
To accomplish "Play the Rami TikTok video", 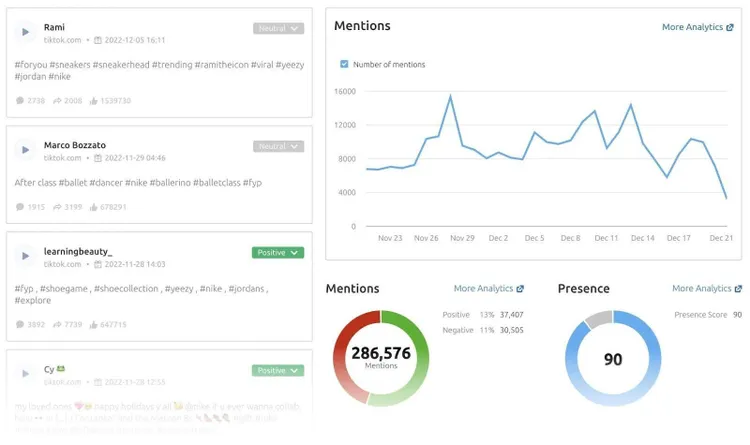I will coord(25,32).
